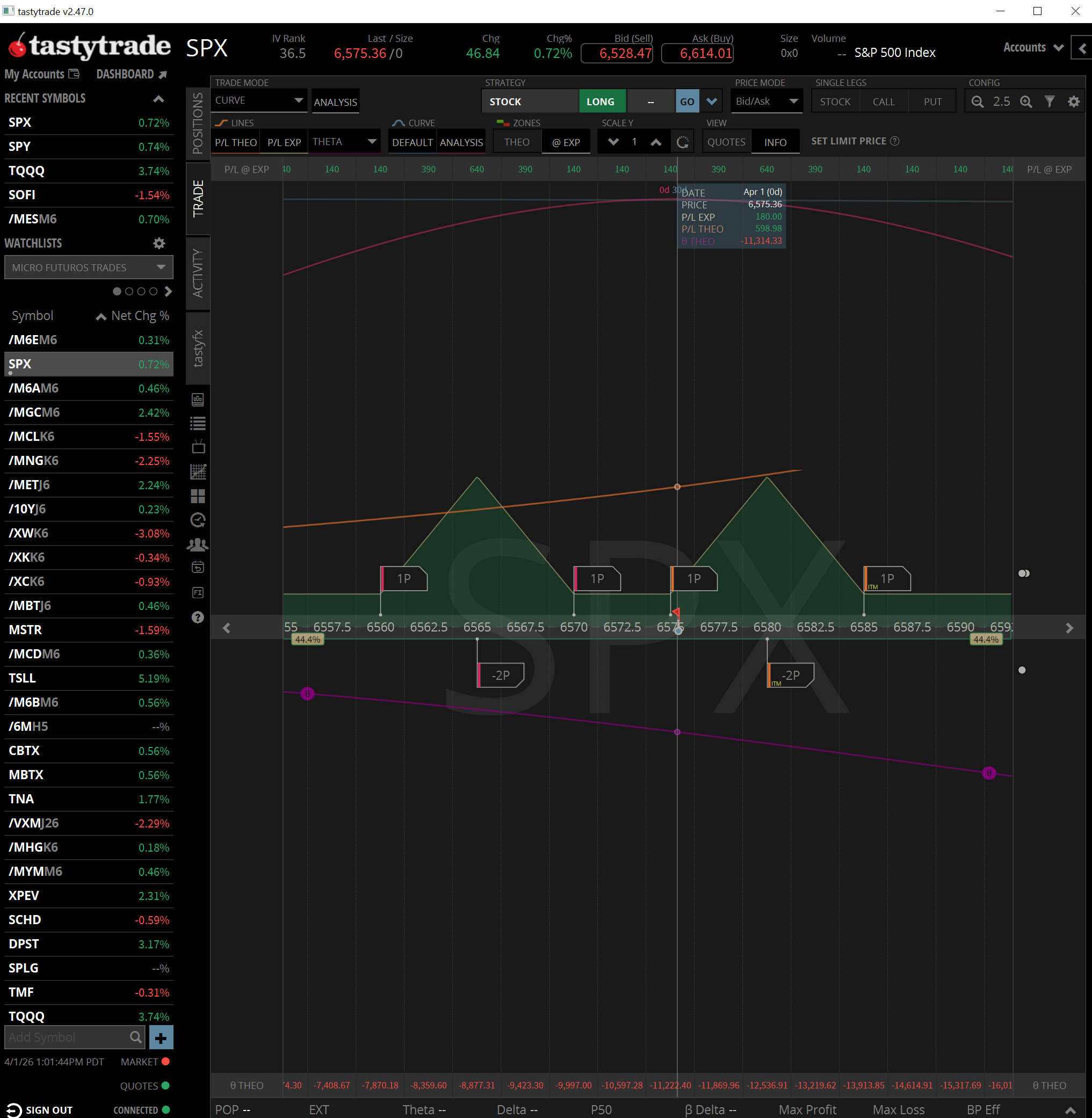1092x1118 pixels.
Task: Open the follow traders people icon
Action: point(198,544)
